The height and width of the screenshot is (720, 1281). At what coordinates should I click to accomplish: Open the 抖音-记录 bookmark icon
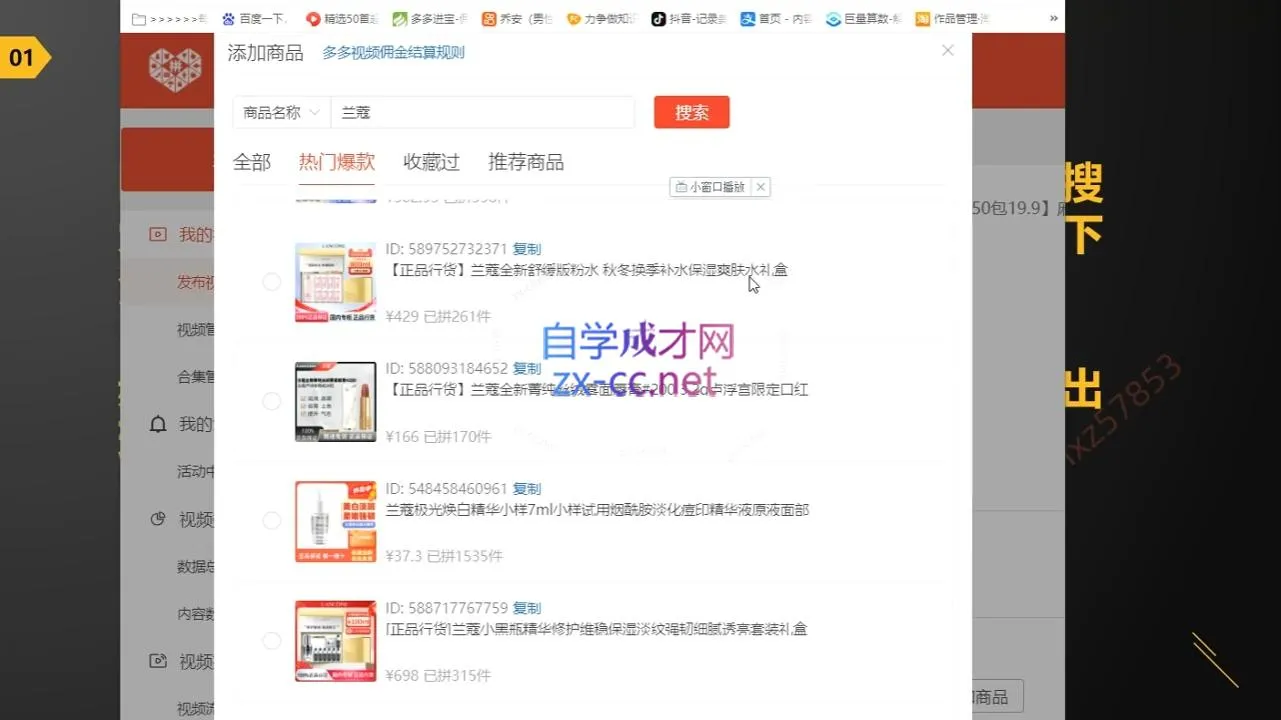tap(657, 18)
